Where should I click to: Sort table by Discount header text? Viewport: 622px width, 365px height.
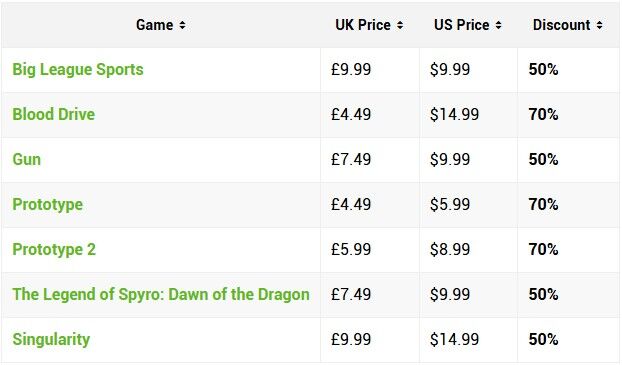click(x=562, y=25)
